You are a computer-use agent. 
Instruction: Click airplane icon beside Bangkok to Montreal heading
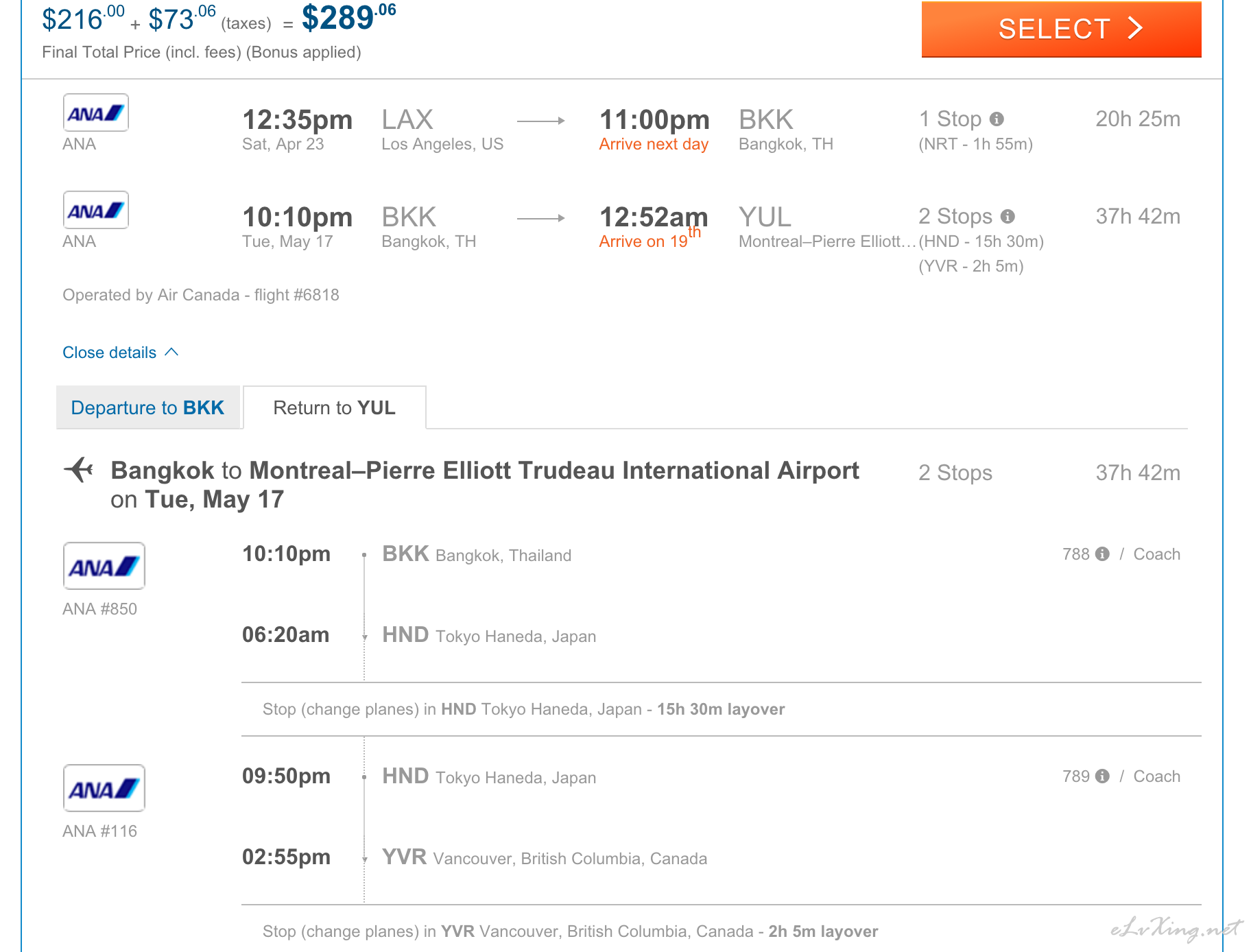pyautogui.click(x=79, y=471)
